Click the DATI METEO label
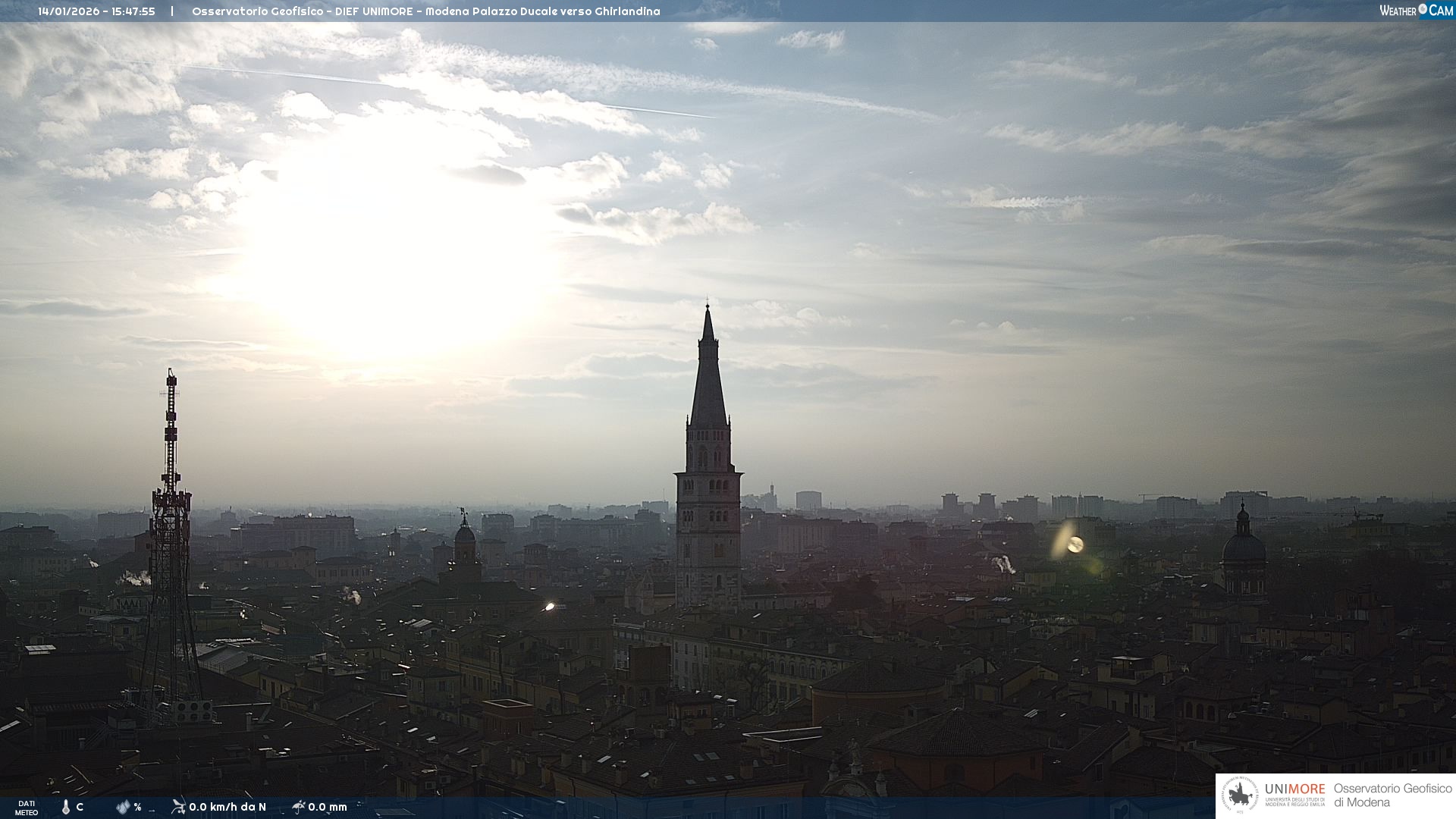Image resolution: width=1456 pixels, height=819 pixels. pos(26,808)
